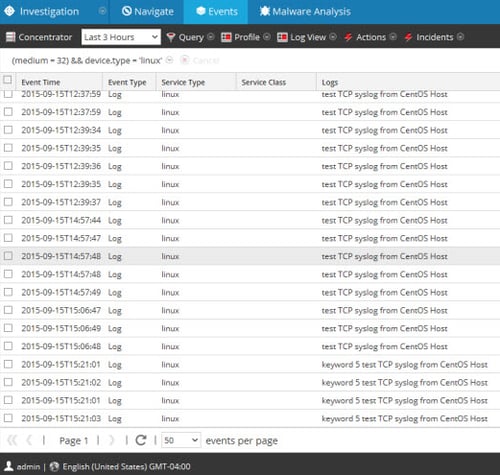Viewport: 500px width, 475px height.
Task: Click the Profile icon in toolbar
Action: click(x=226, y=37)
